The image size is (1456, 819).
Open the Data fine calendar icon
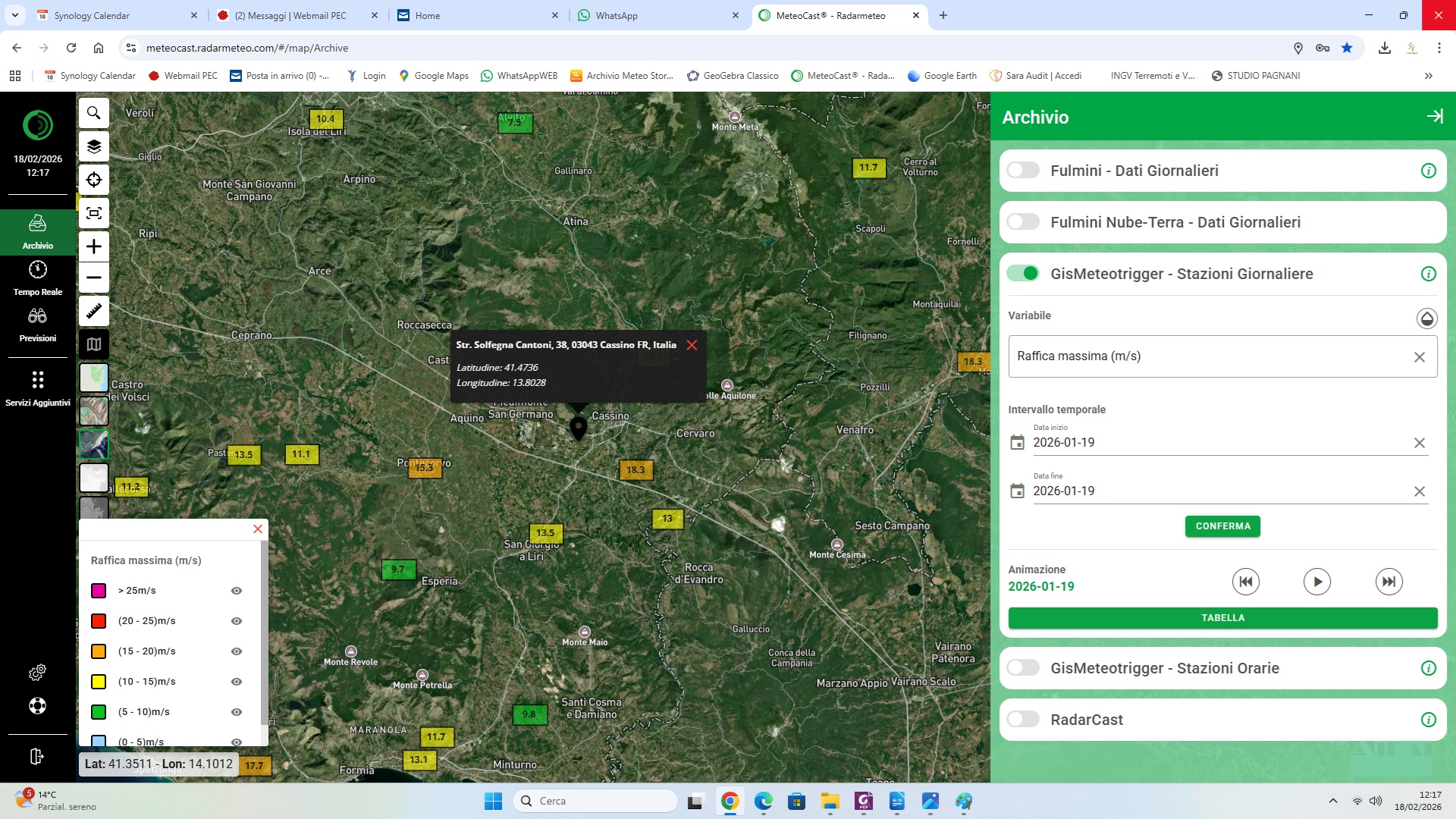[x=1017, y=491]
